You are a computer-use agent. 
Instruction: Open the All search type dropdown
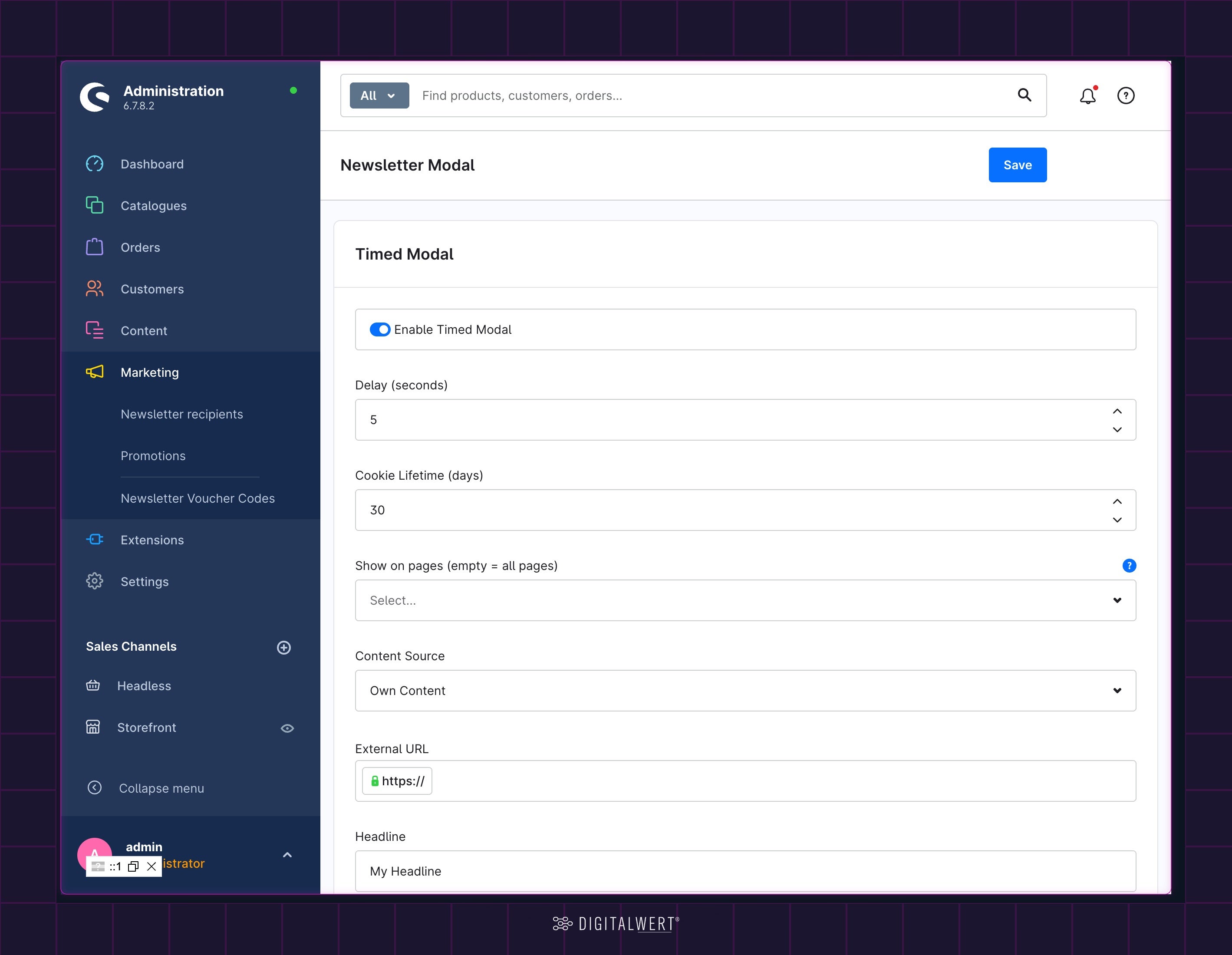pyautogui.click(x=379, y=95)
